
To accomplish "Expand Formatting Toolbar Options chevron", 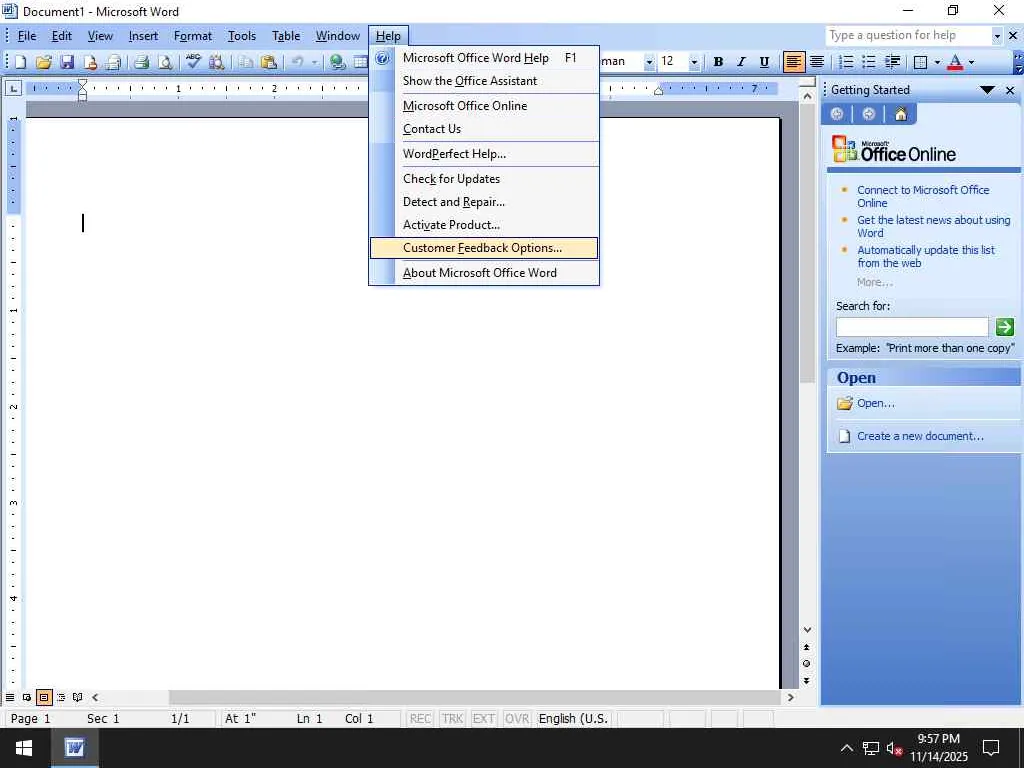I will pyautogui.click(x=1018, y=62).
